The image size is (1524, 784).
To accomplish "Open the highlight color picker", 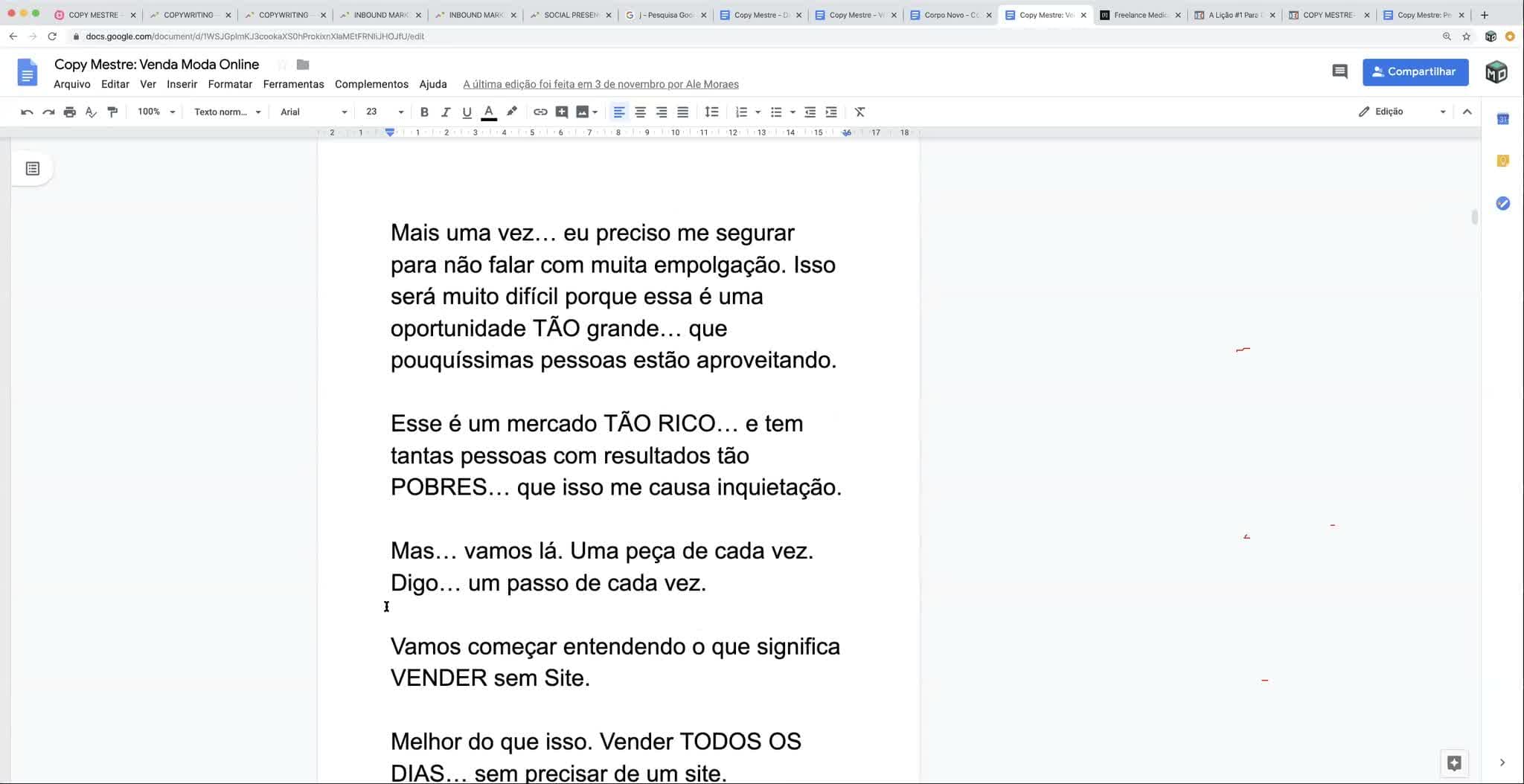I will pos(511,112).
